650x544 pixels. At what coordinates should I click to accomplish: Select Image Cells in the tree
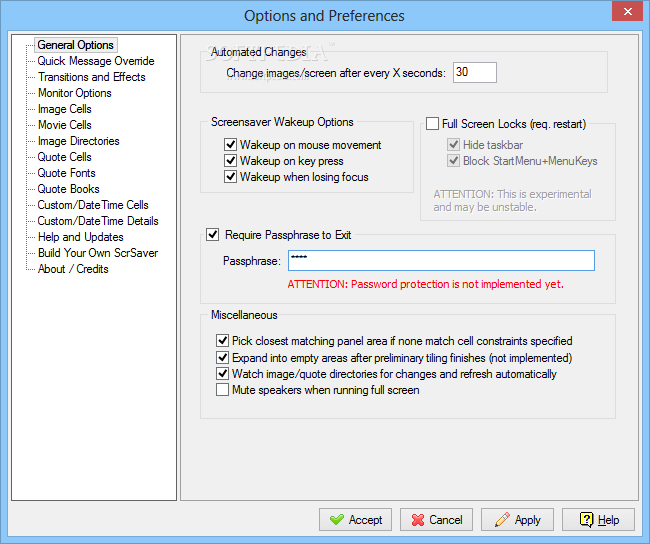click(x=65, y=109)
